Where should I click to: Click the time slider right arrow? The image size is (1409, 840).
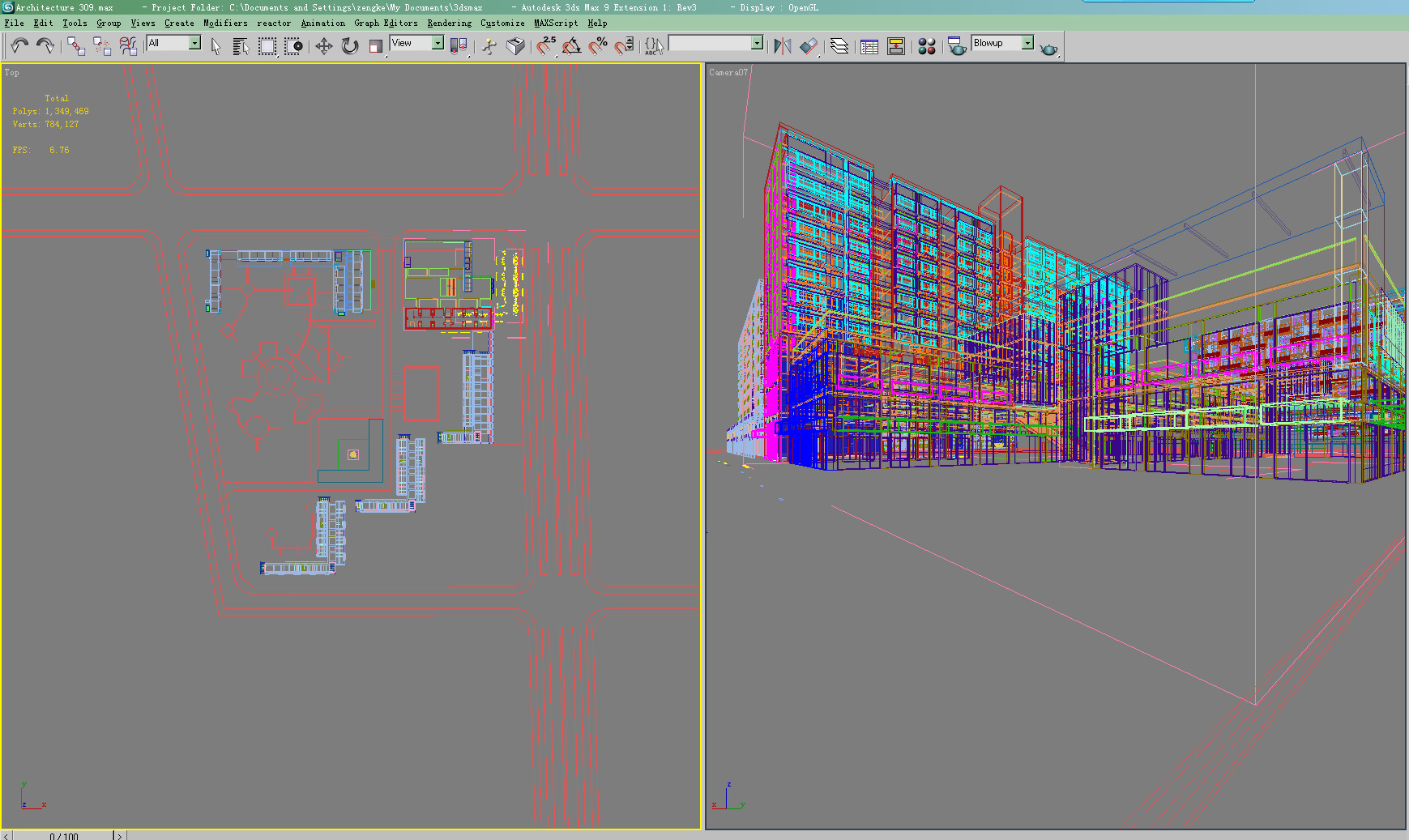119,836
